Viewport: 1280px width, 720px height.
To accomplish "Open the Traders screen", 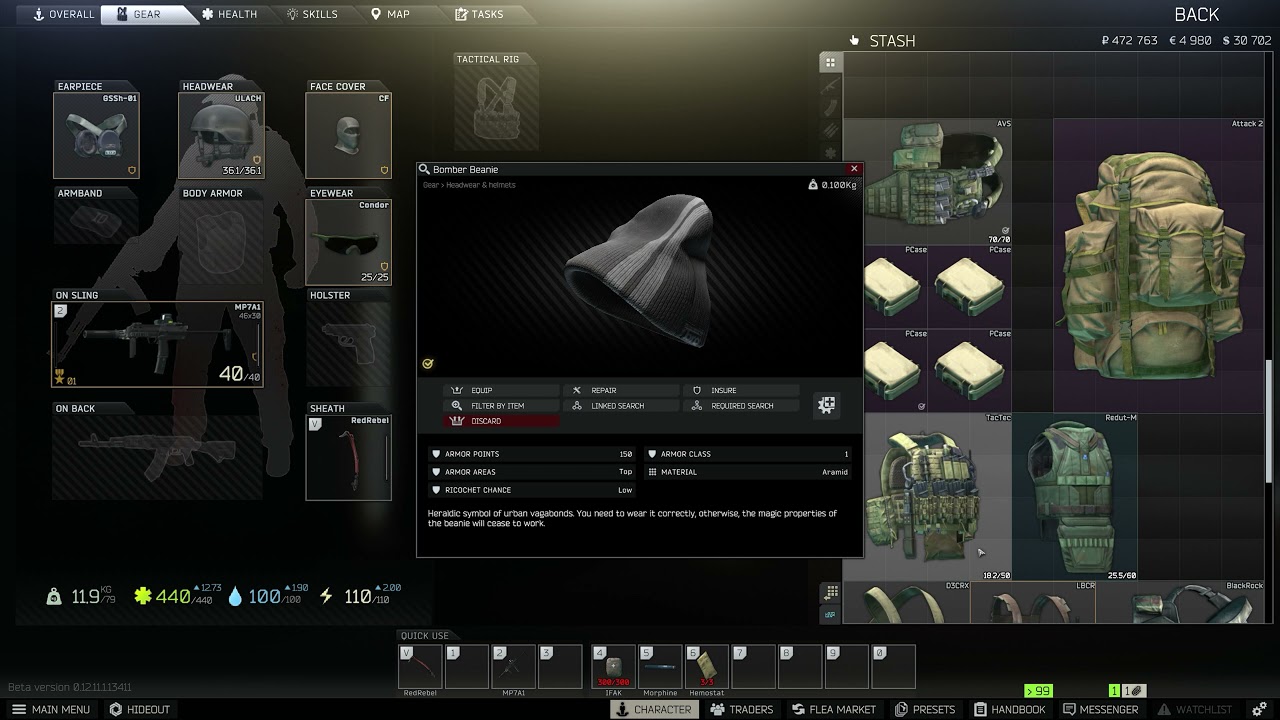I will click(x=741, y=709).
